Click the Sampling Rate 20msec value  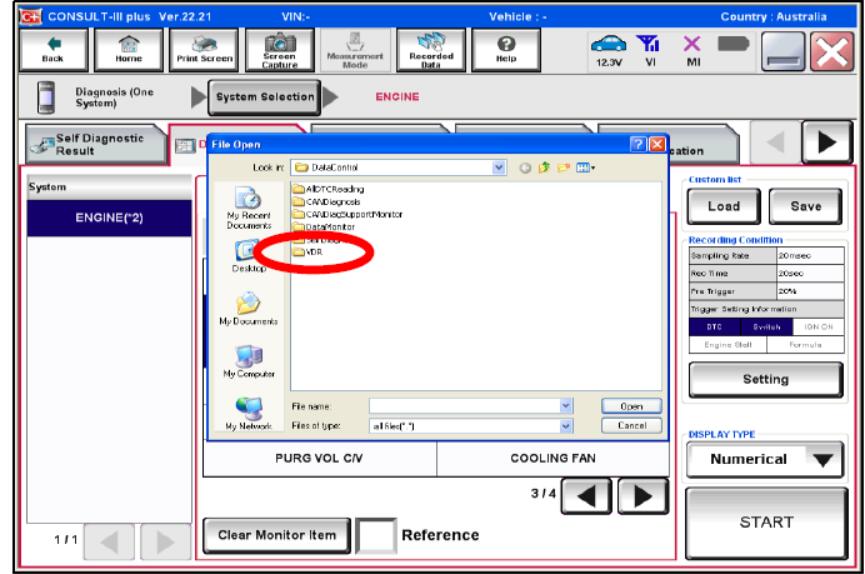point(810,256)
